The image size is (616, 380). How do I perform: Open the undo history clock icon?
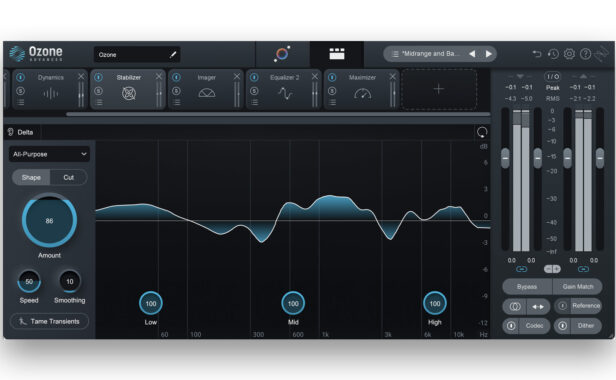tap(553, 54)
